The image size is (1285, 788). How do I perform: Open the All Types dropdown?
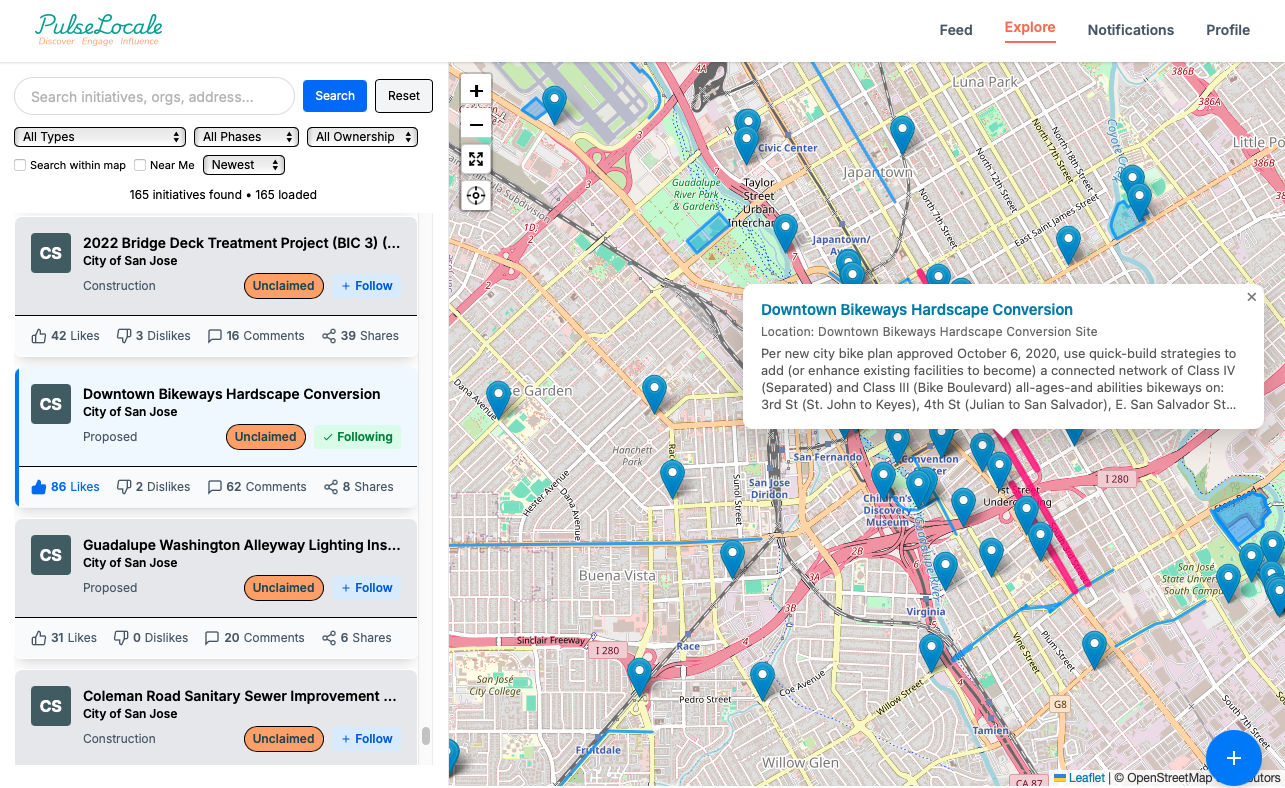coord(99,136)
